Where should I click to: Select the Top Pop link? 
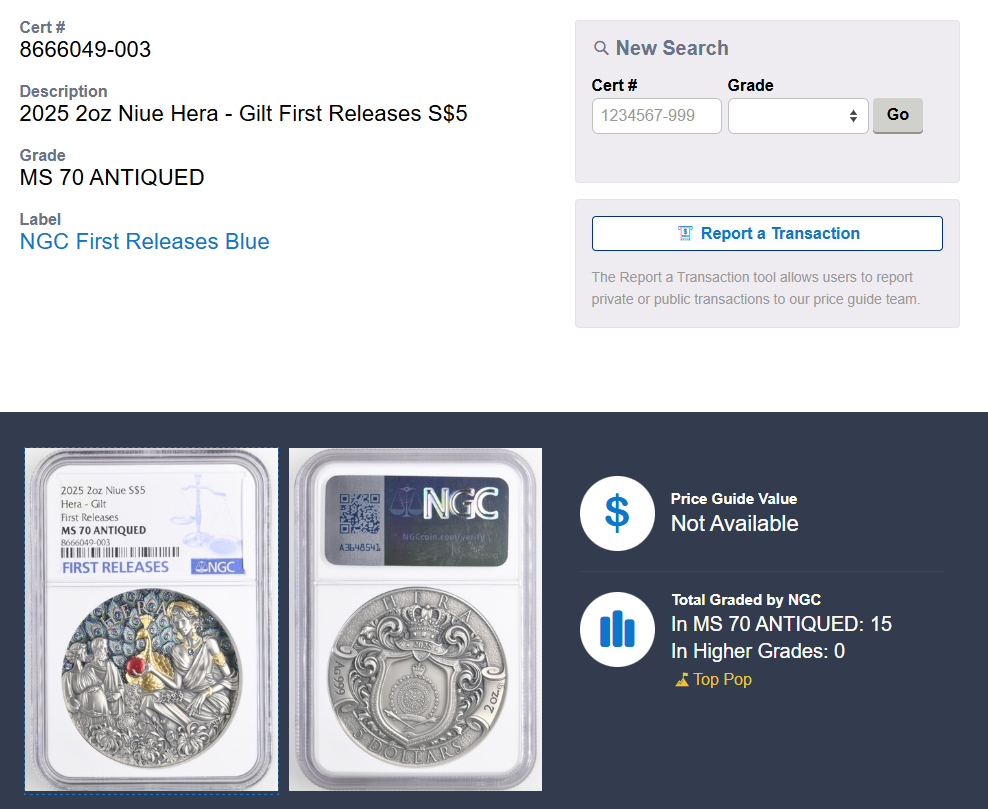722,680
